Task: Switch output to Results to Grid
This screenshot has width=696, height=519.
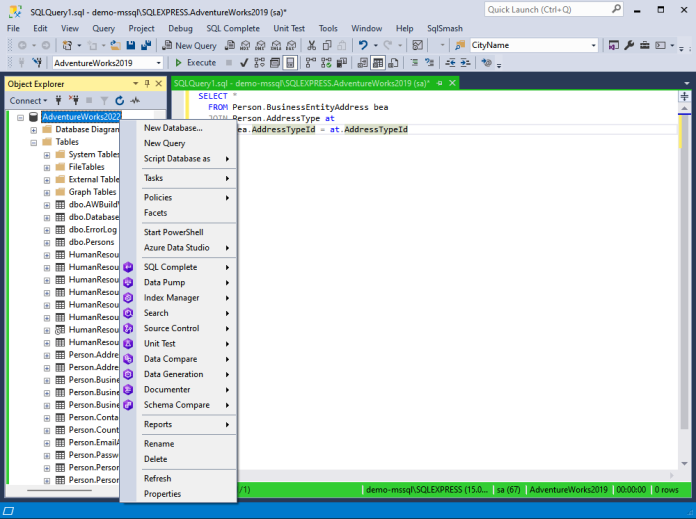Action: coord(378,63)
